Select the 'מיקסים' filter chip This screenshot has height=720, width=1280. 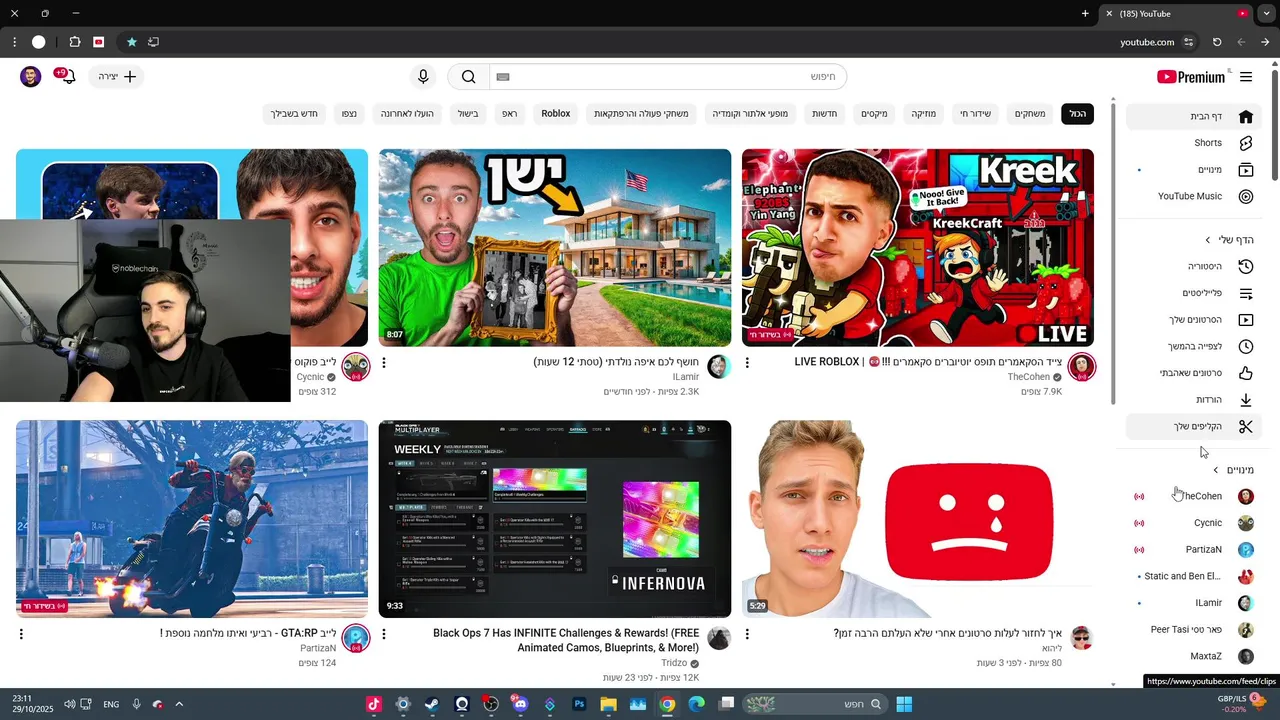(x=874, y=114)
